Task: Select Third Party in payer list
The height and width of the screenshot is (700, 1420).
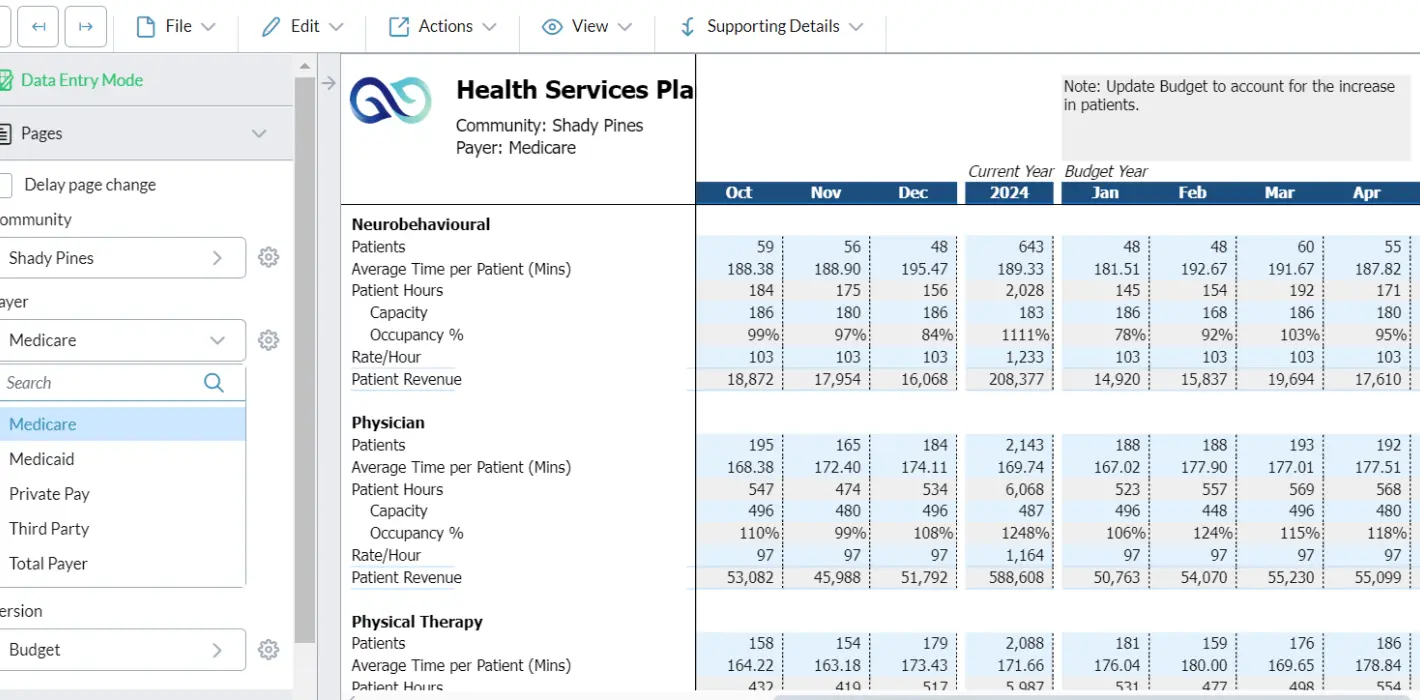Action: 122,529
